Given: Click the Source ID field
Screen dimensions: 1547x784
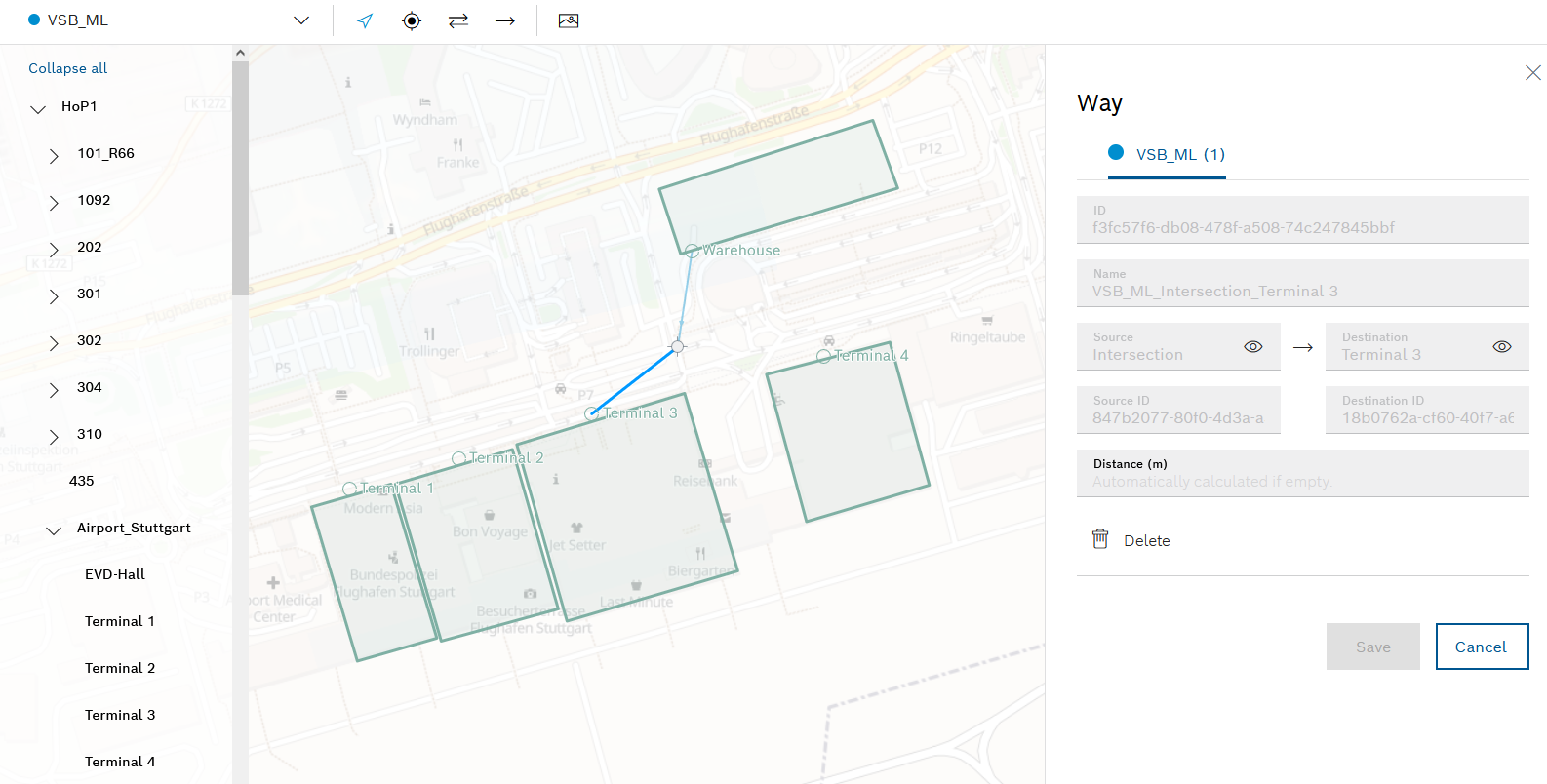Looking at the screenshot, I should click(x=1178, y=410).
